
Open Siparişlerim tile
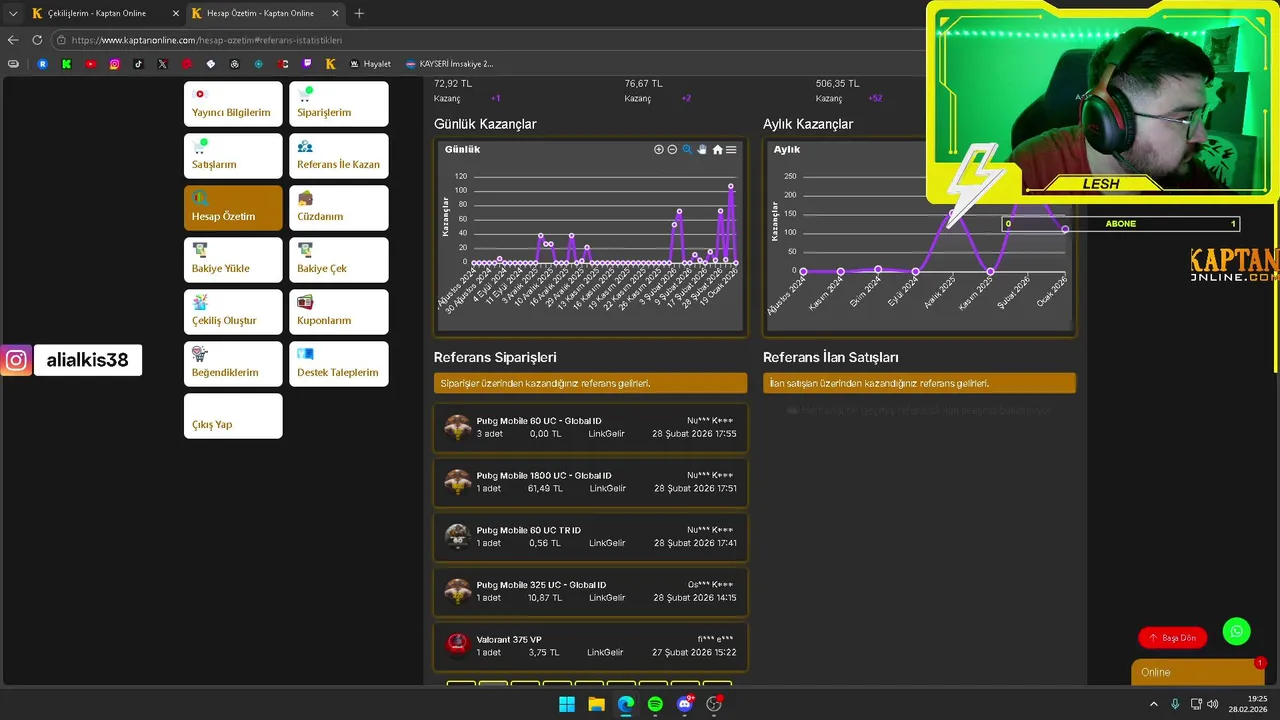click(x=339, y=104)
